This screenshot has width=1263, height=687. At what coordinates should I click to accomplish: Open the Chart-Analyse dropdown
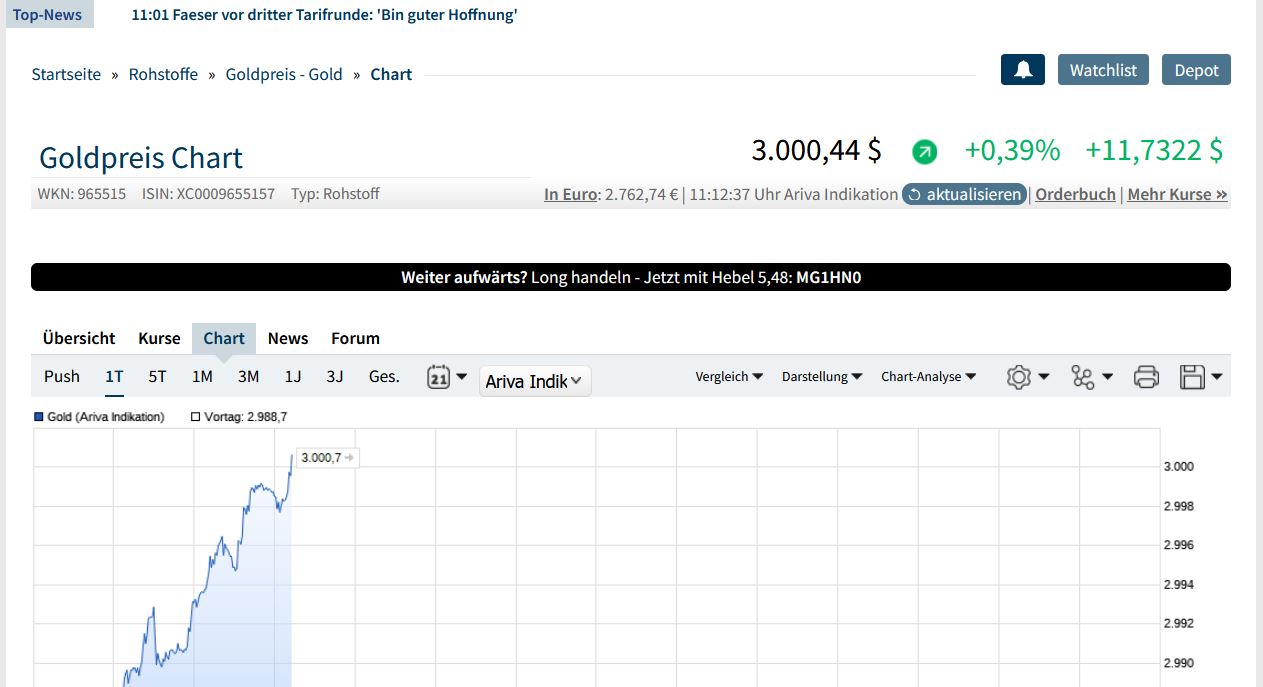[x=929, y=377]
